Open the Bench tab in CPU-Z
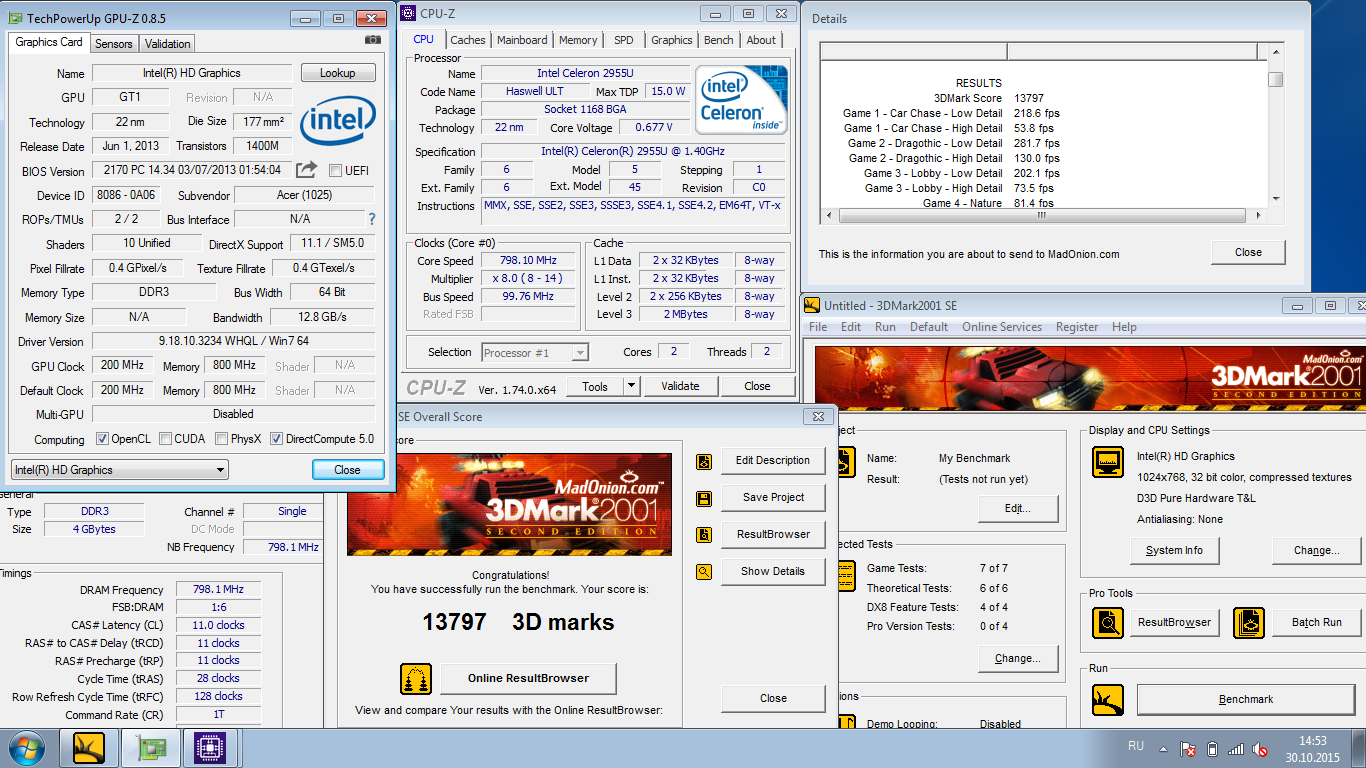Screen dimensions: 1366x768 pos(718,40)
